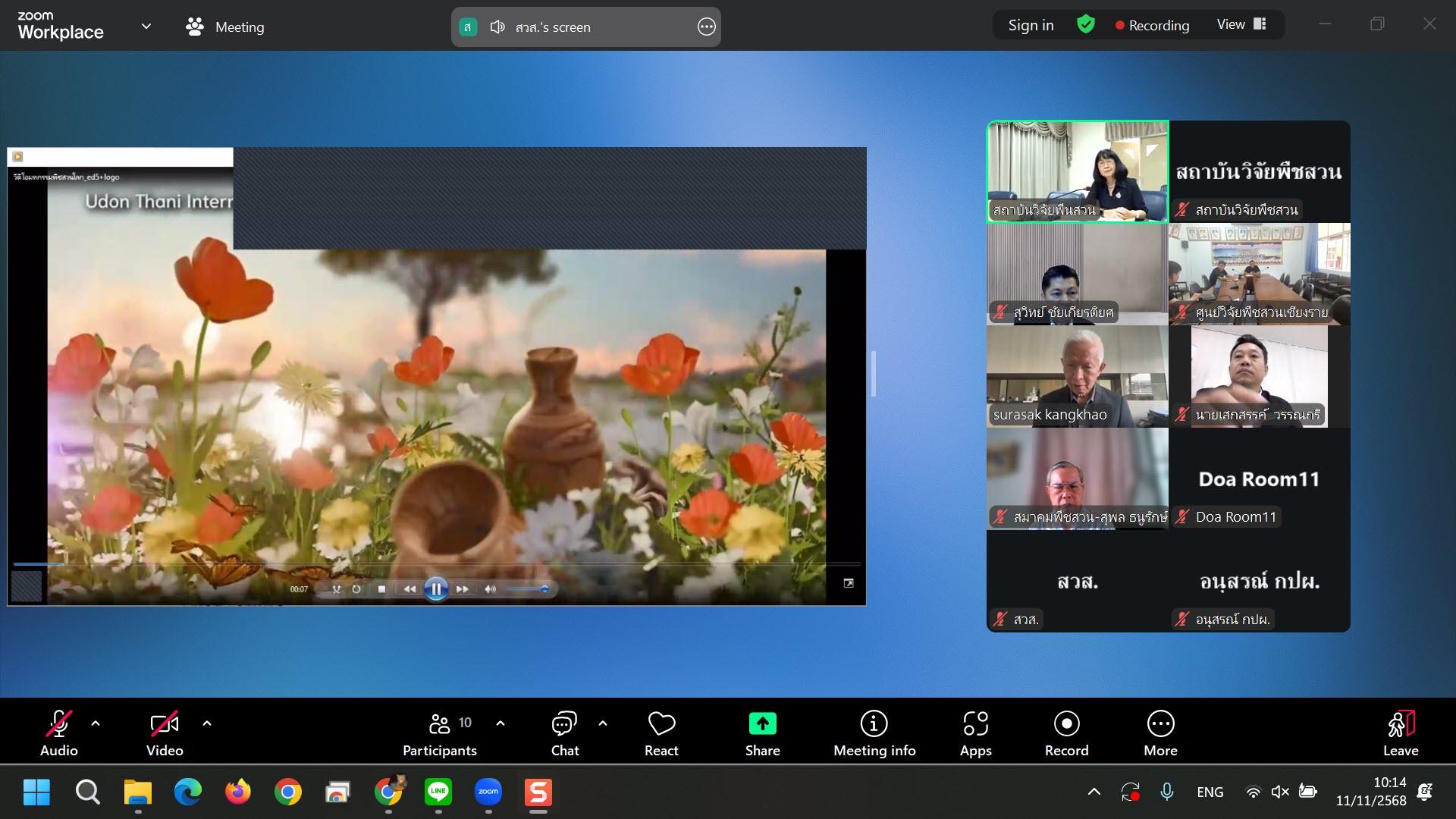Expand audio settings arrow next to Audio
This screenshot has width=1456, height=819.
tap(96, 723)
